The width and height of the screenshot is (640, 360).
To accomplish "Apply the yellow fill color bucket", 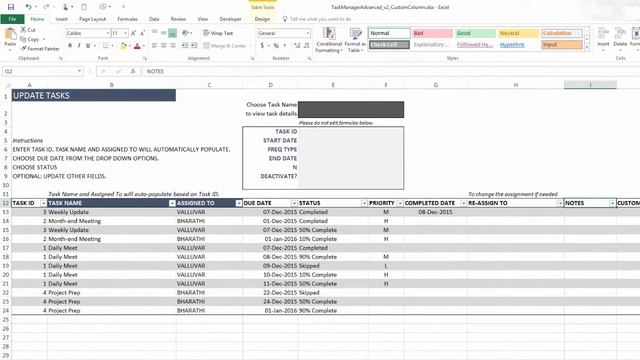I will (123, 46).
